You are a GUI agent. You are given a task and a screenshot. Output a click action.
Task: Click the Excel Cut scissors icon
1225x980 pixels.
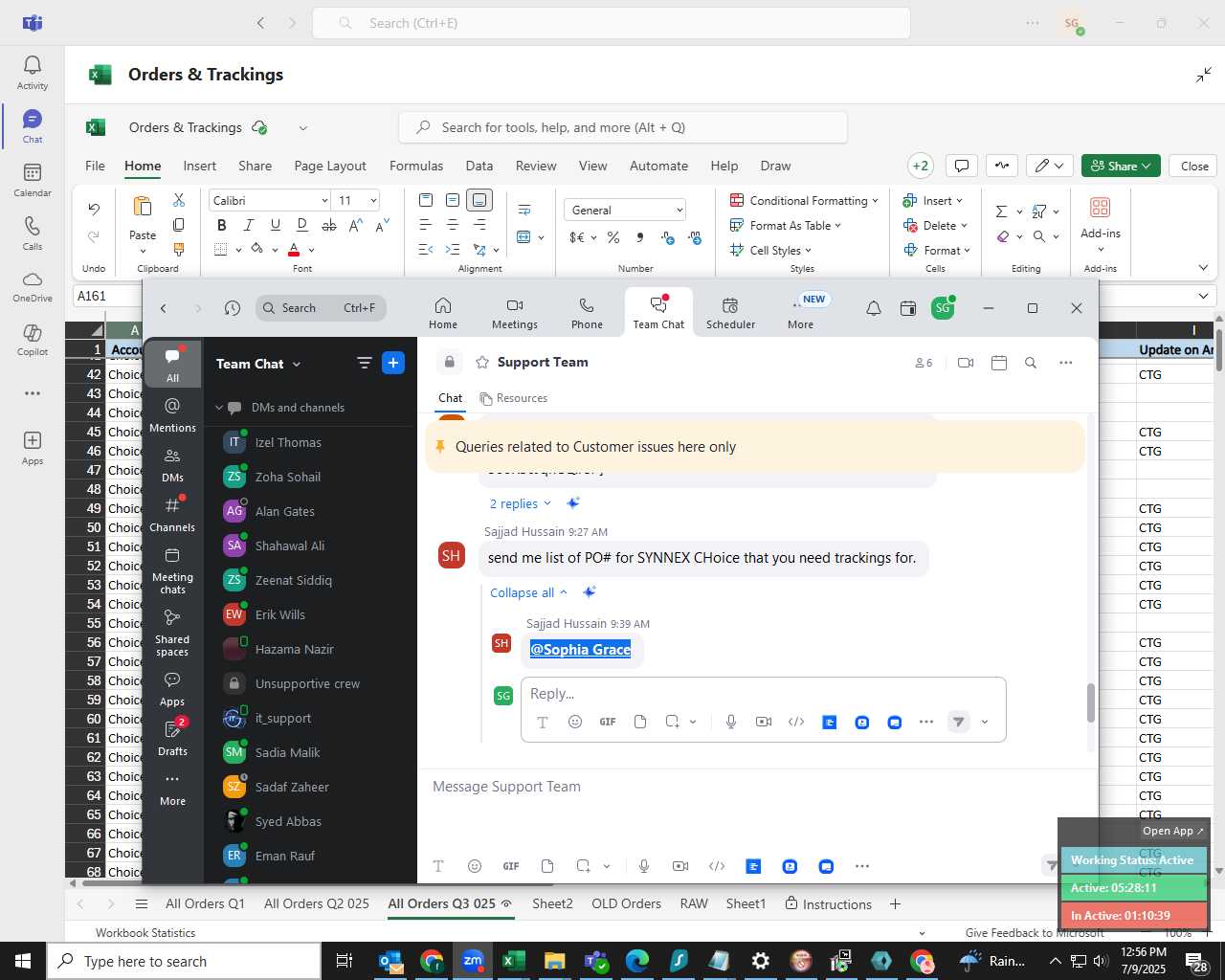(179, 200)
